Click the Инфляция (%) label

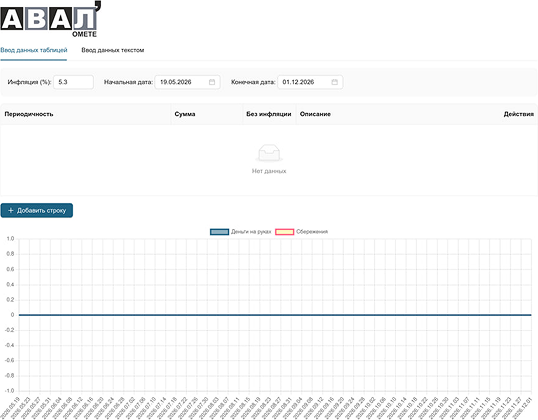click(29, 82)
